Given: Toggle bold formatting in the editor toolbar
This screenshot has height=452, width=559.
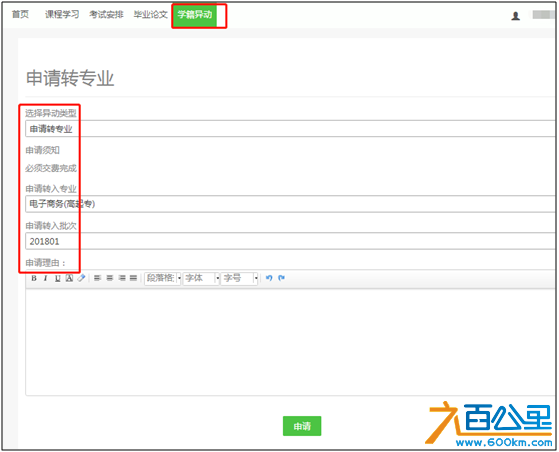Looking at the screenshot, I should tap(34, 278).
